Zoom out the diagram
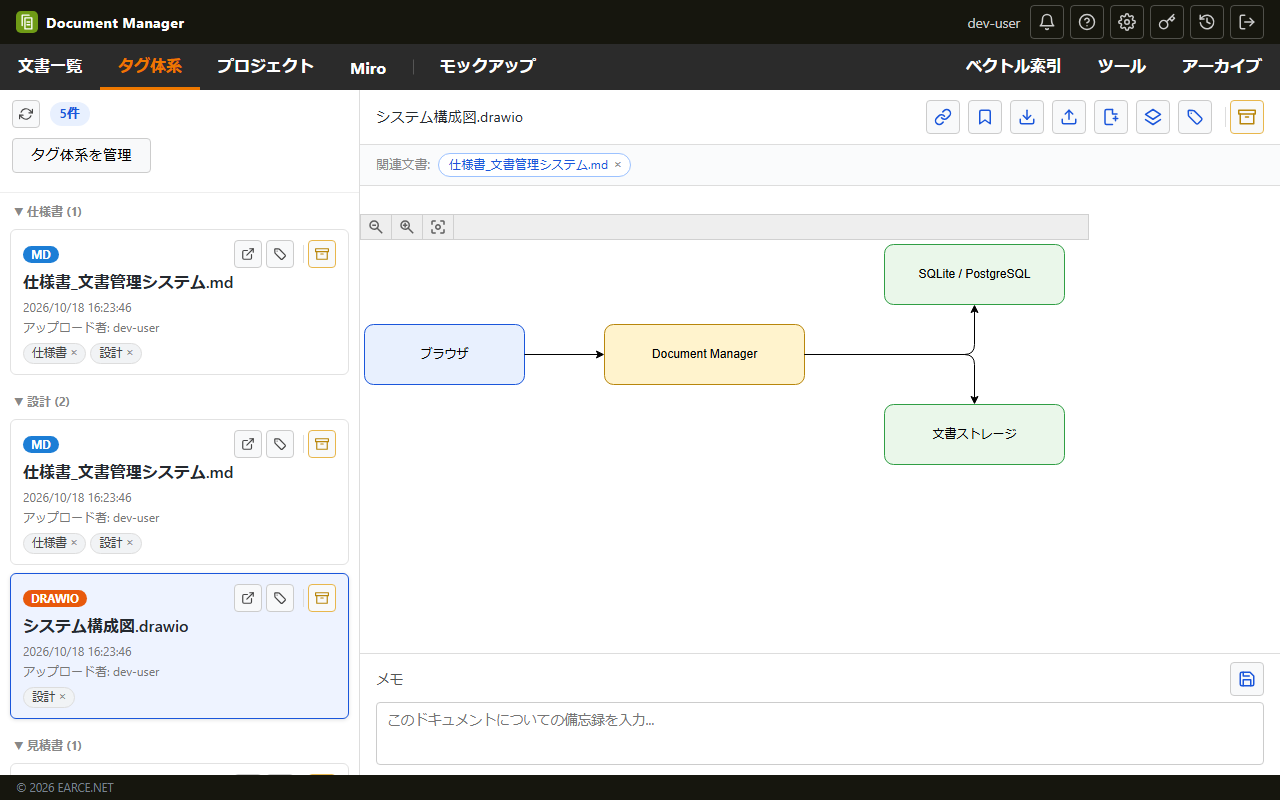1280x800 pixels. (x=376, y=227)
